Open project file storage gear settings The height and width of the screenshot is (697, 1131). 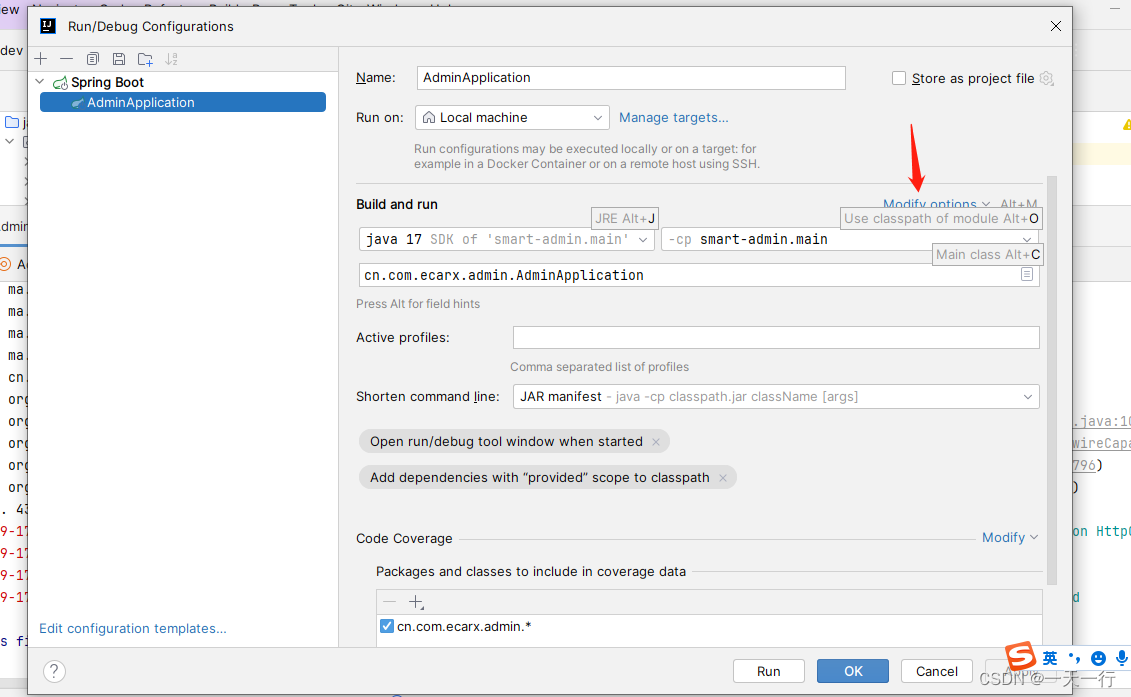pos(1047,78)
